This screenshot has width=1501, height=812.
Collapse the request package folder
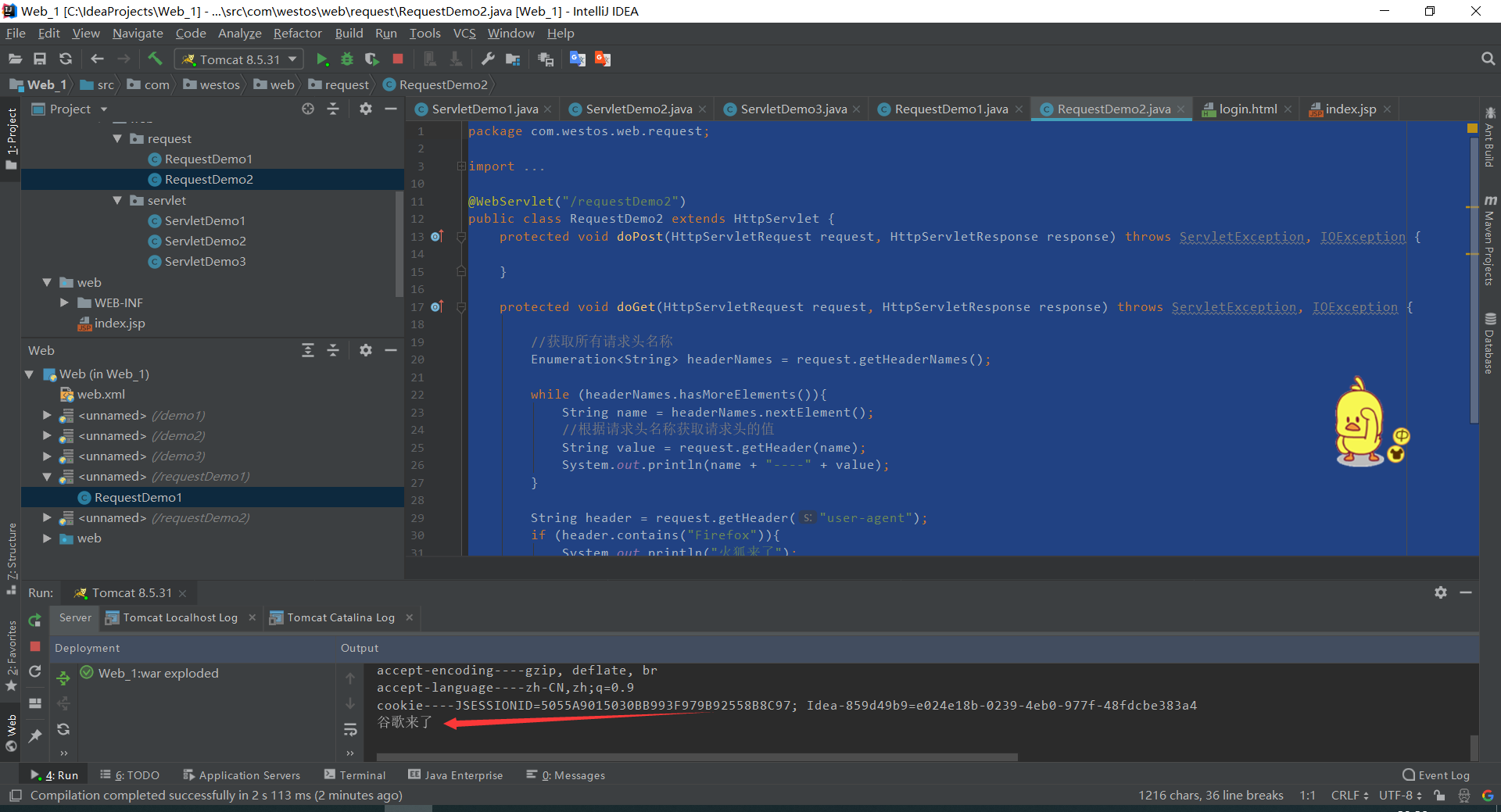tap(117, 138)
